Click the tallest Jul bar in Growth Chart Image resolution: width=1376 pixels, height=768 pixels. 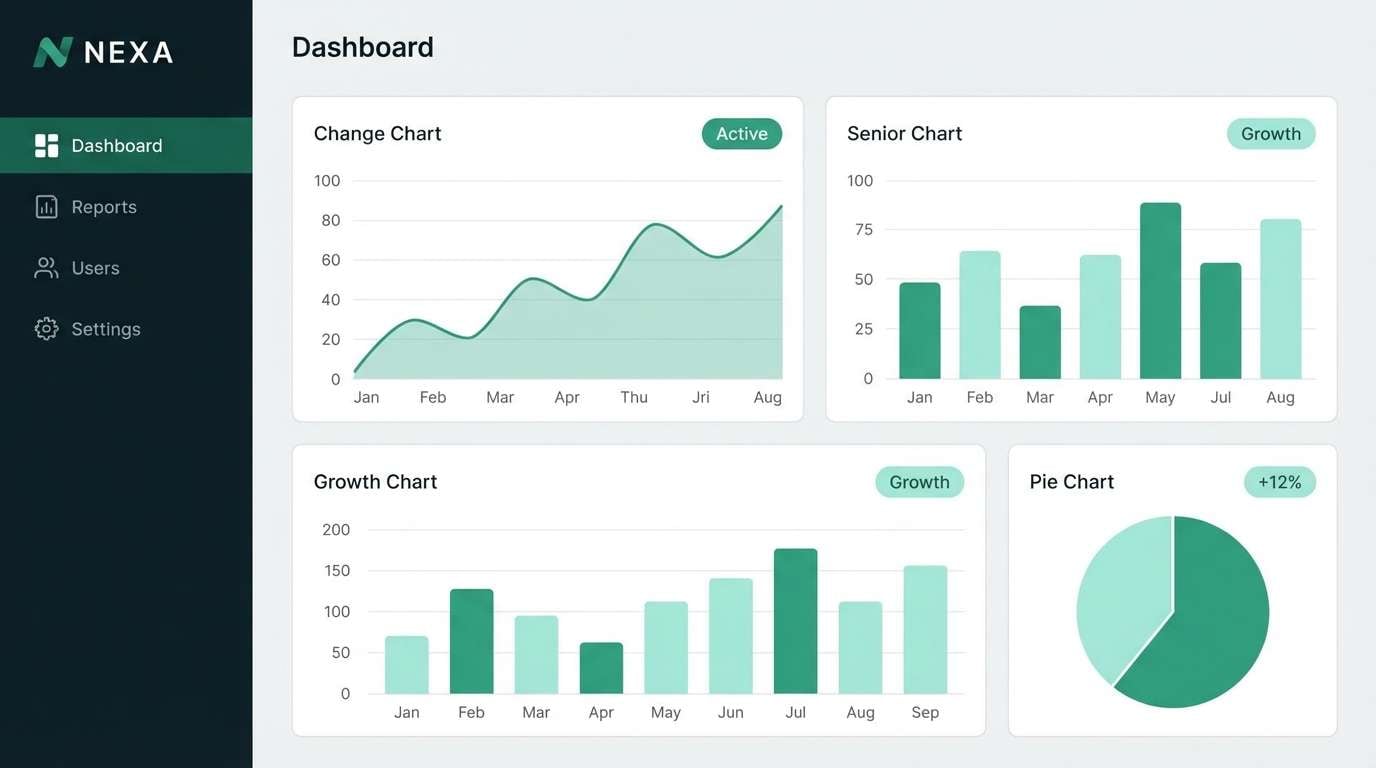(795, 620)
